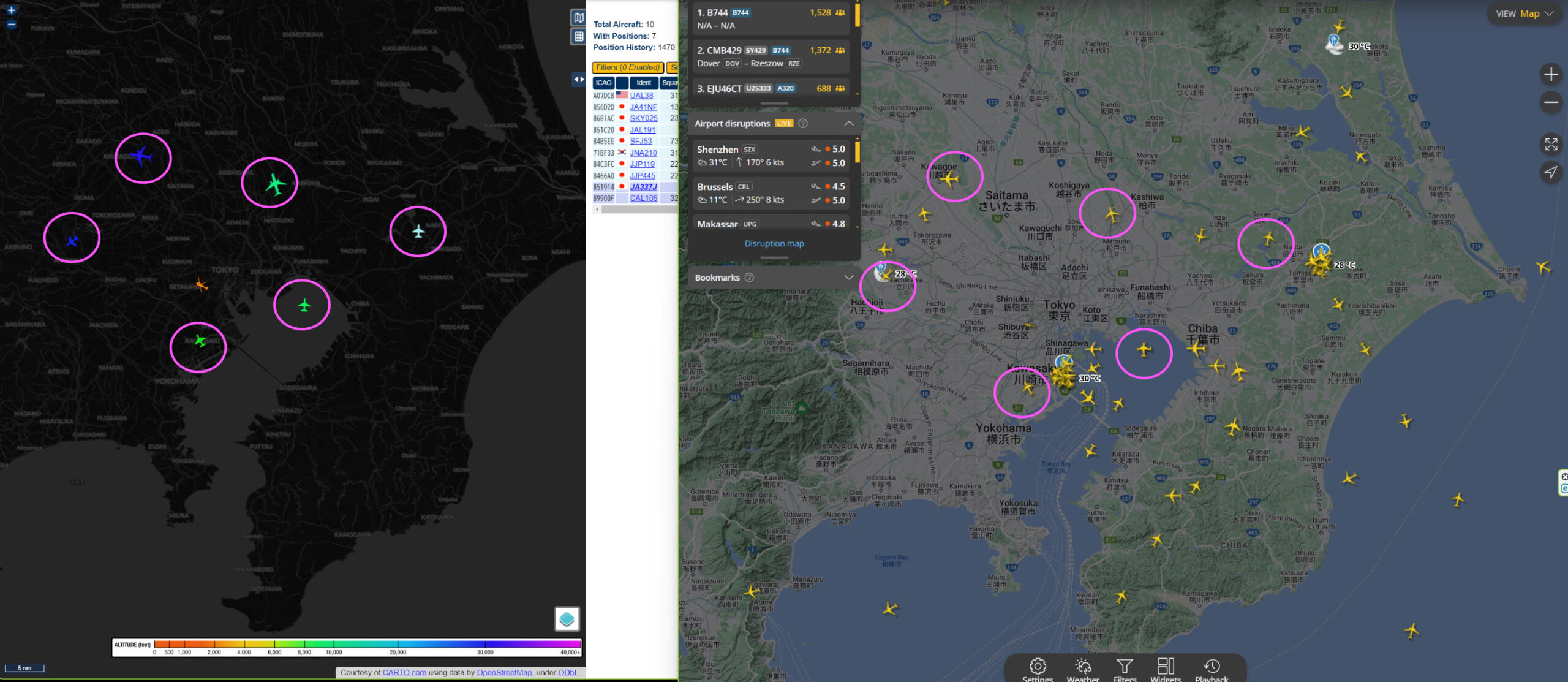
Task: Click the map layers icon on dark map
Action: pyautogui.click(x=578, y=17)
